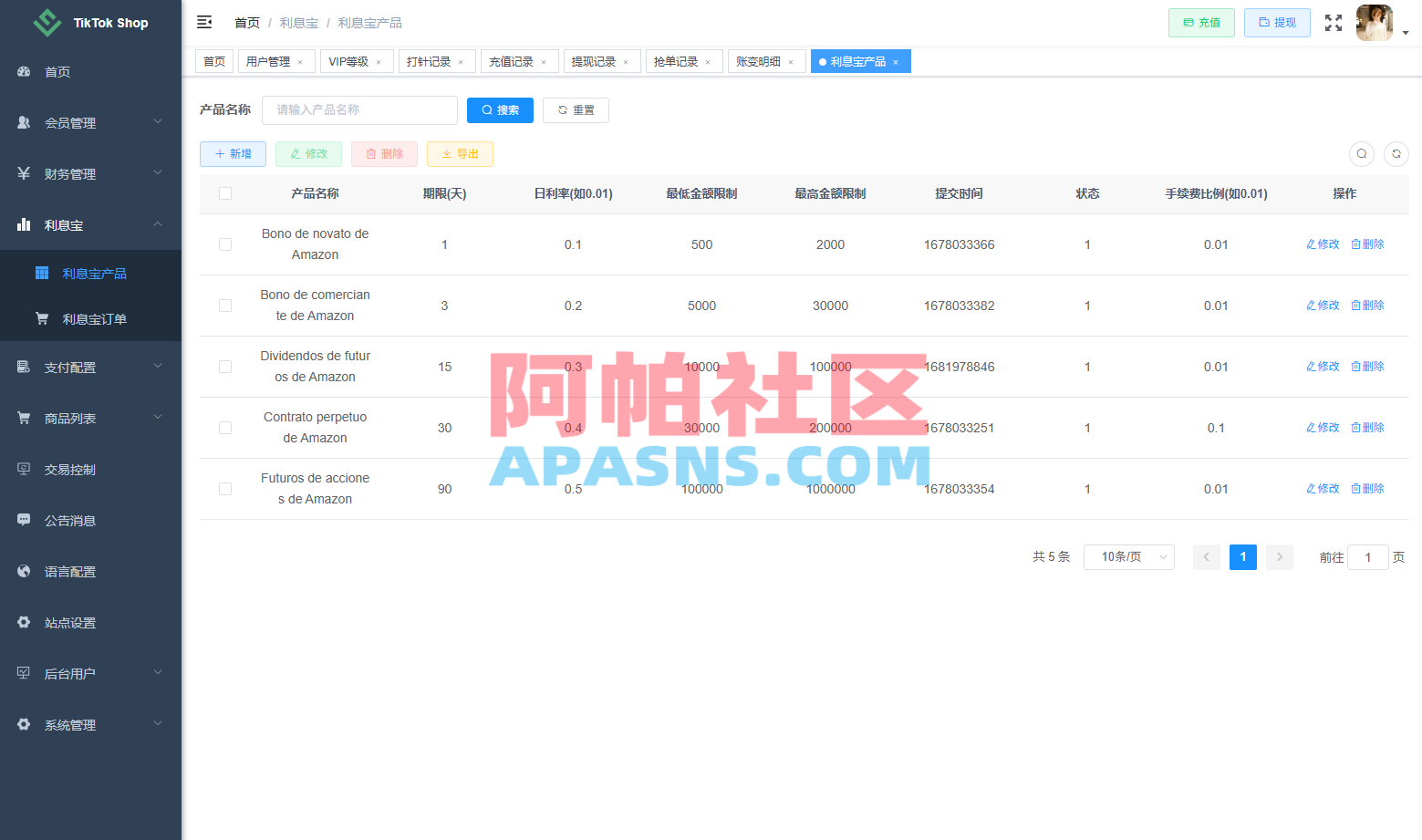Expand the 会员管理 sidebar menu

click(x=90, y=123)
